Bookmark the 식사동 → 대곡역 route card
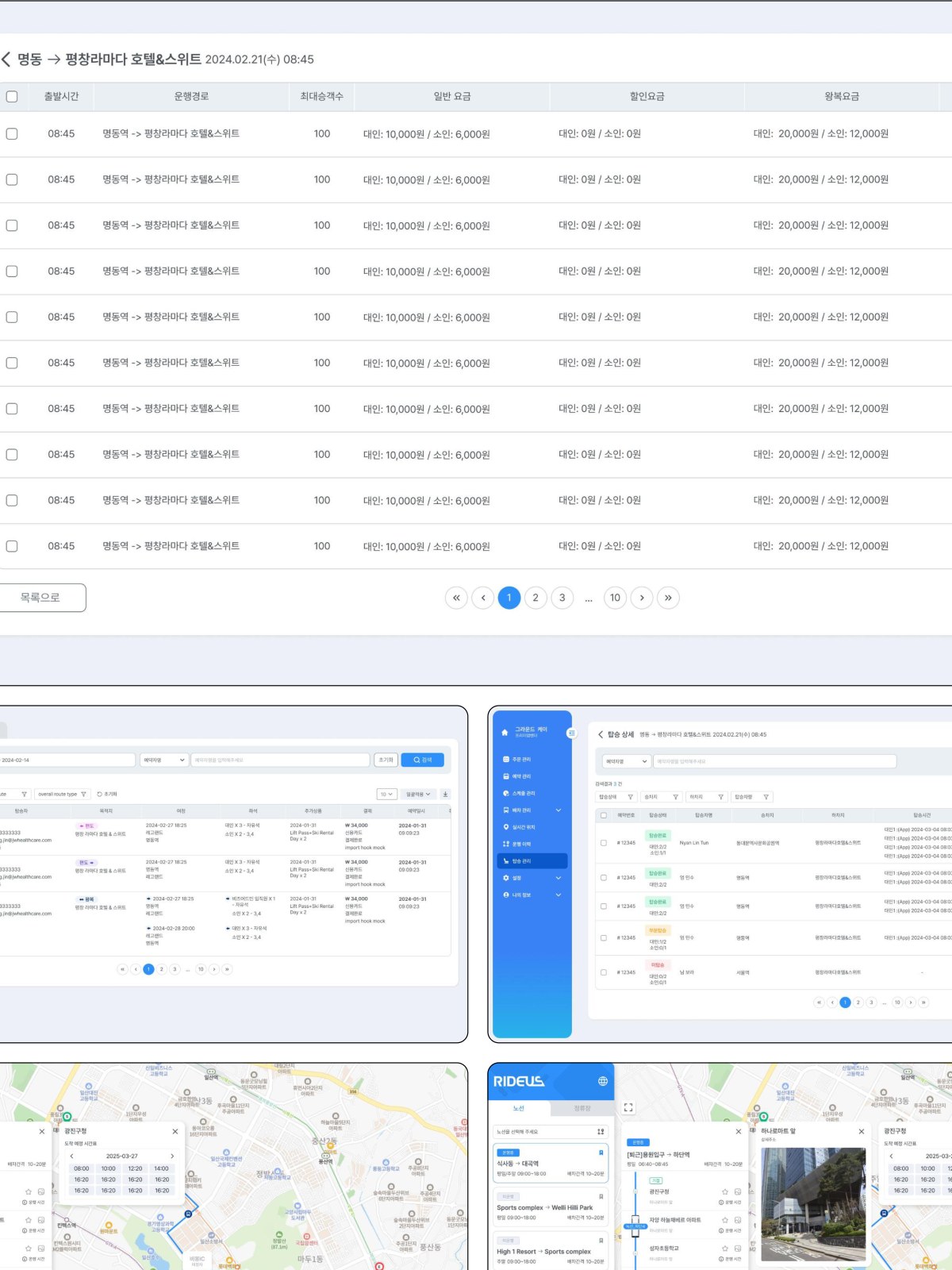The width and height of the screenshot is (952, 1270). (x=601, y=1153)
